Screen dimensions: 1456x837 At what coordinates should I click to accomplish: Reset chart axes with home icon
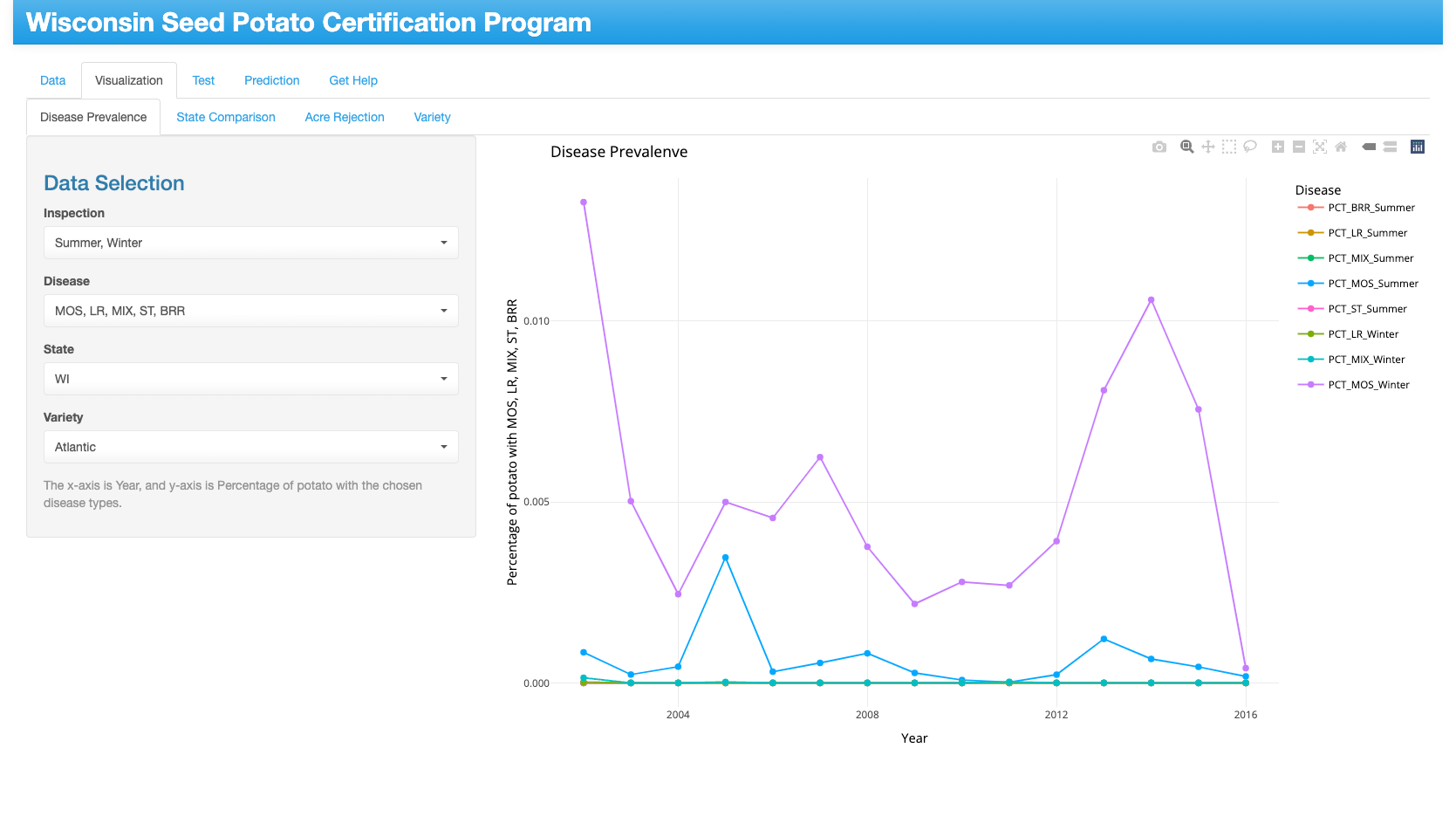1341,147
